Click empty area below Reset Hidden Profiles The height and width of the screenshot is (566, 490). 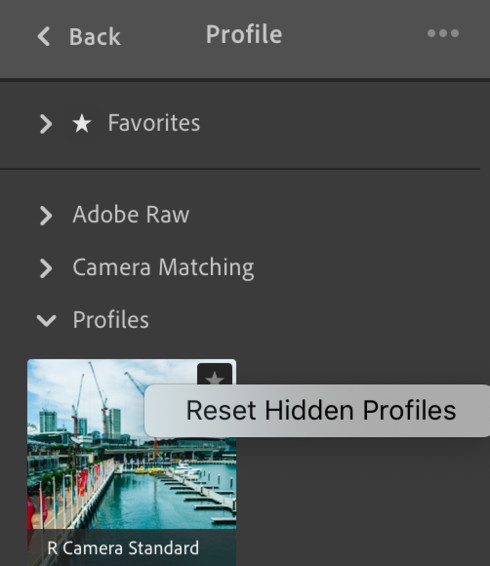pos(361,505)
